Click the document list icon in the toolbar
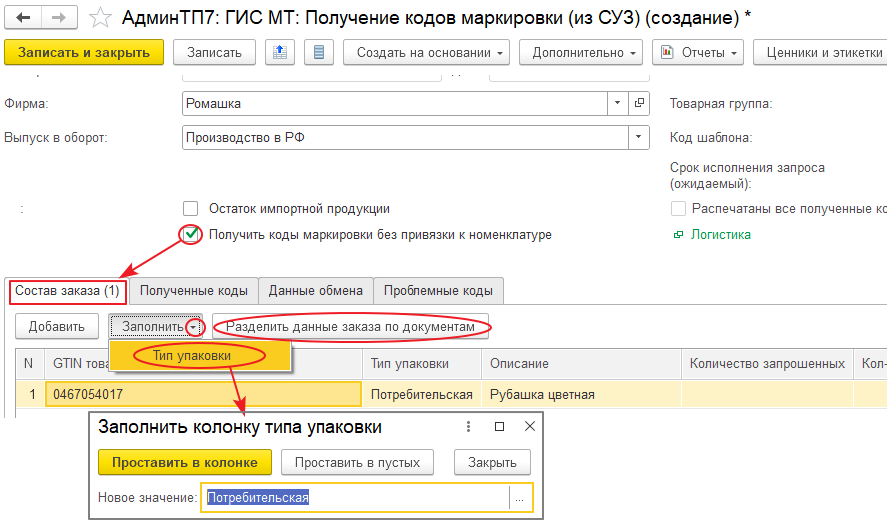Screen dimensions: 887x527 tap(317, 52)
